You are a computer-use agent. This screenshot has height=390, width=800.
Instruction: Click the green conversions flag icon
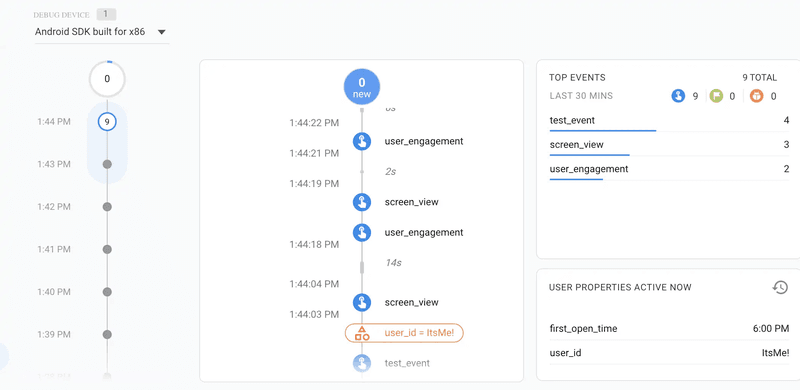(717, 95)
